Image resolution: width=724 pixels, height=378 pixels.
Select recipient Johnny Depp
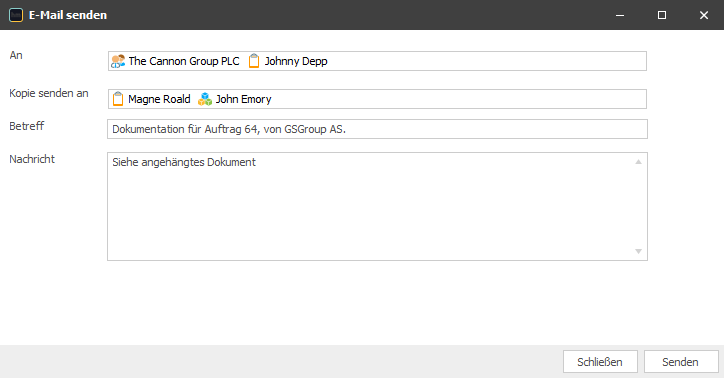(x=296, y=61)
